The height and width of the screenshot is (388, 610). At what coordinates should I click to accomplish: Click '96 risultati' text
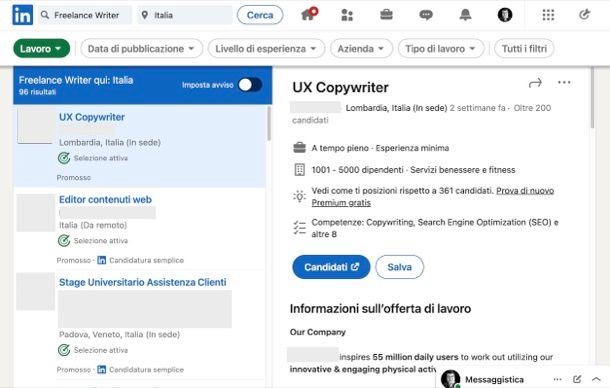click(x=37, y=92)
